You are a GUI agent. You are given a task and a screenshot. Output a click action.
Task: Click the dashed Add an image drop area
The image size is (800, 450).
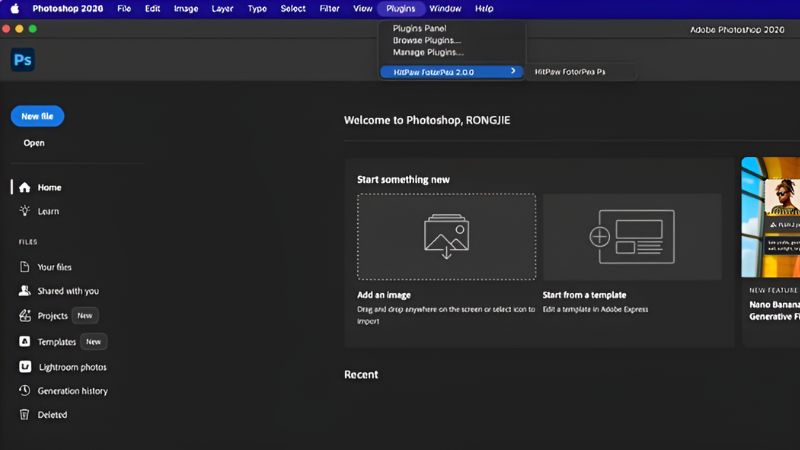click(x=446, y=236)
